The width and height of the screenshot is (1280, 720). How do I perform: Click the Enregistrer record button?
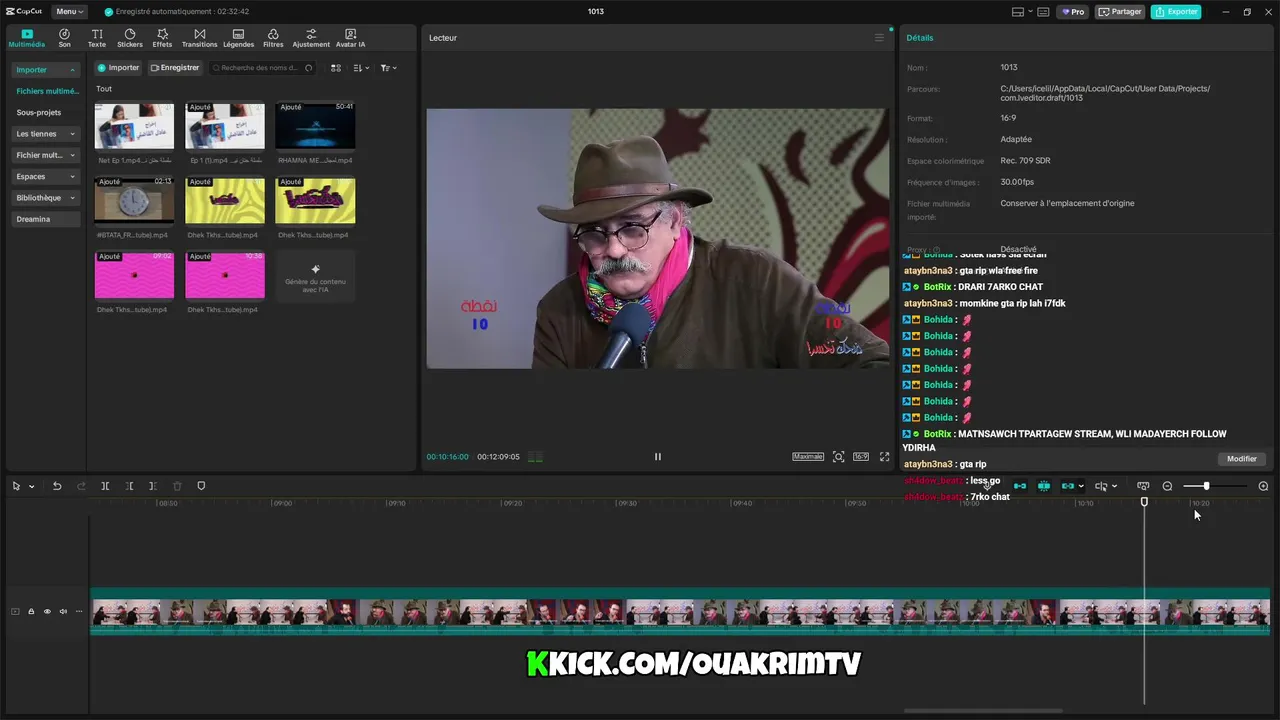[x=175, y=68]
